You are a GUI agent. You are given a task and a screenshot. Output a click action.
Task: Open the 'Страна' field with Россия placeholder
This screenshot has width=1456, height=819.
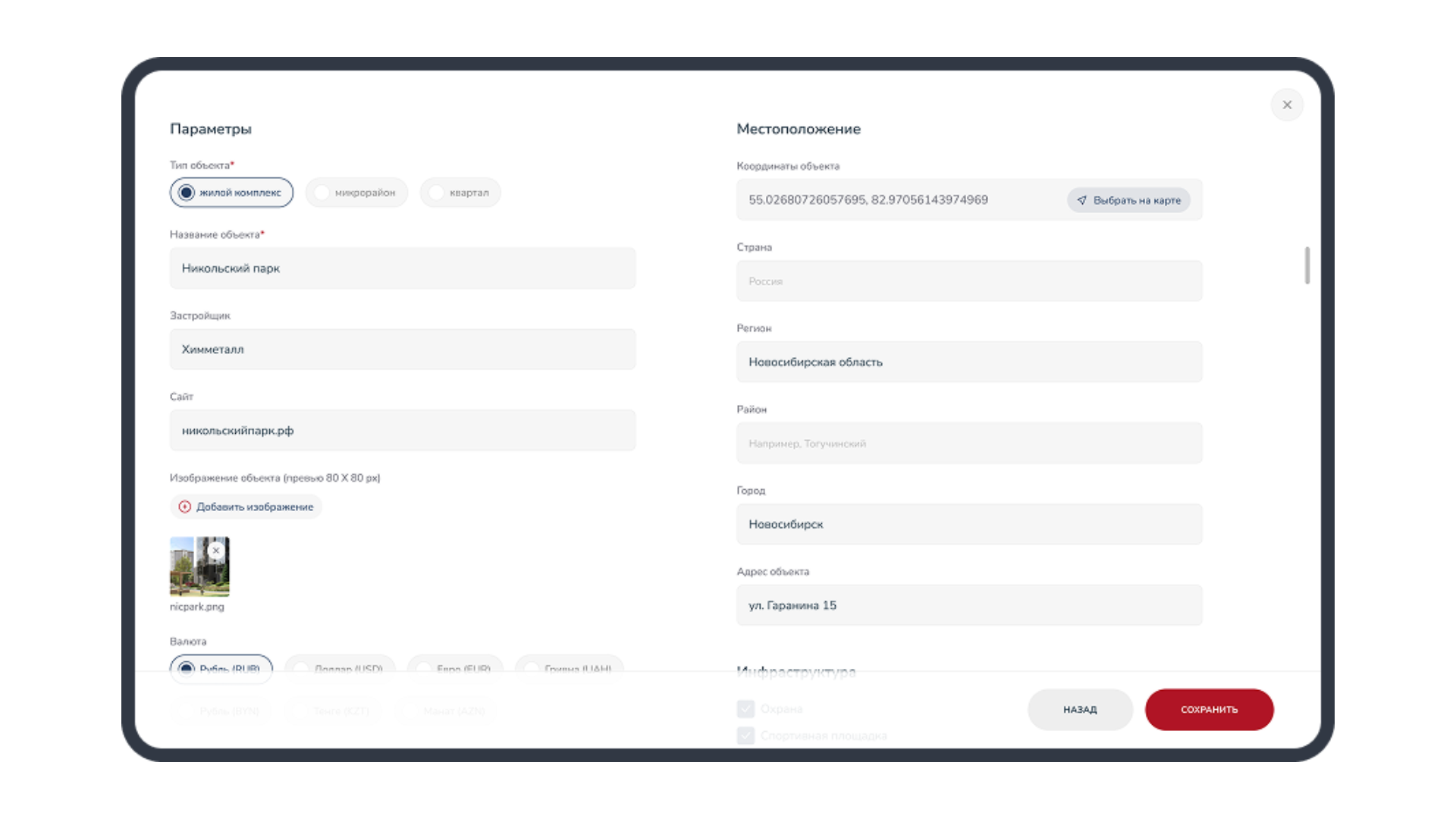tap(969, 281)
